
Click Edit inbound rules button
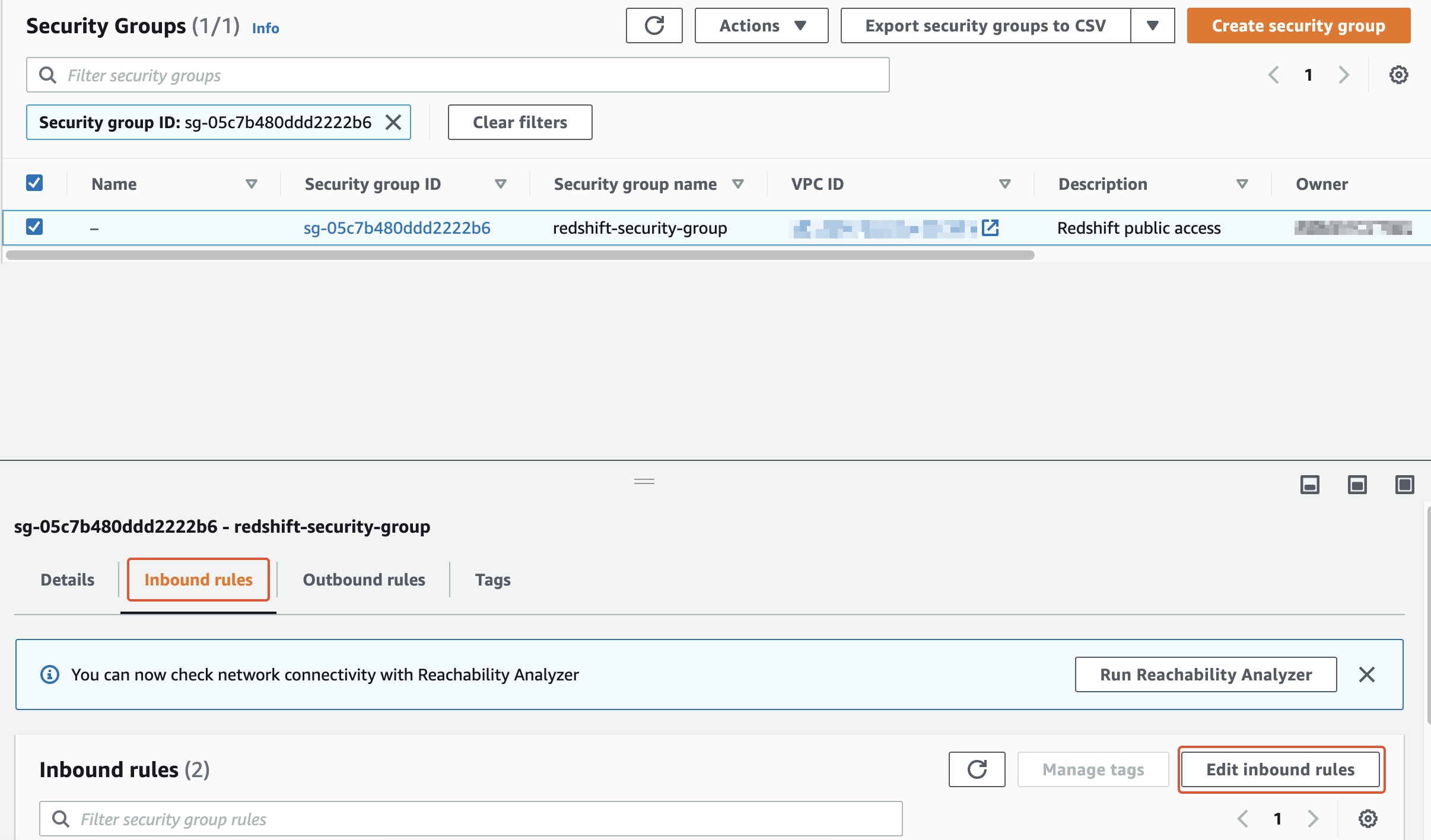click(x=1280, y=769)
